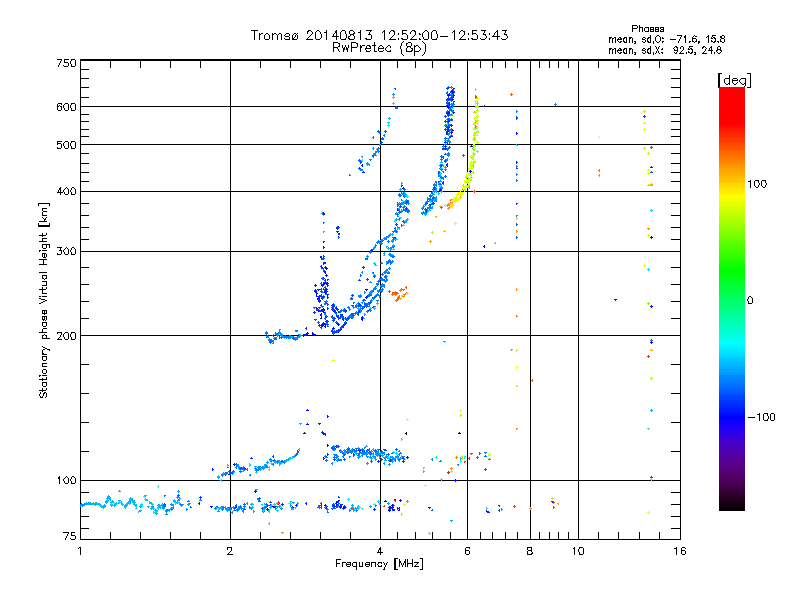Click the y-axis tick label '500'
Viewport: 800px width, 600px height.
[66, 145]
